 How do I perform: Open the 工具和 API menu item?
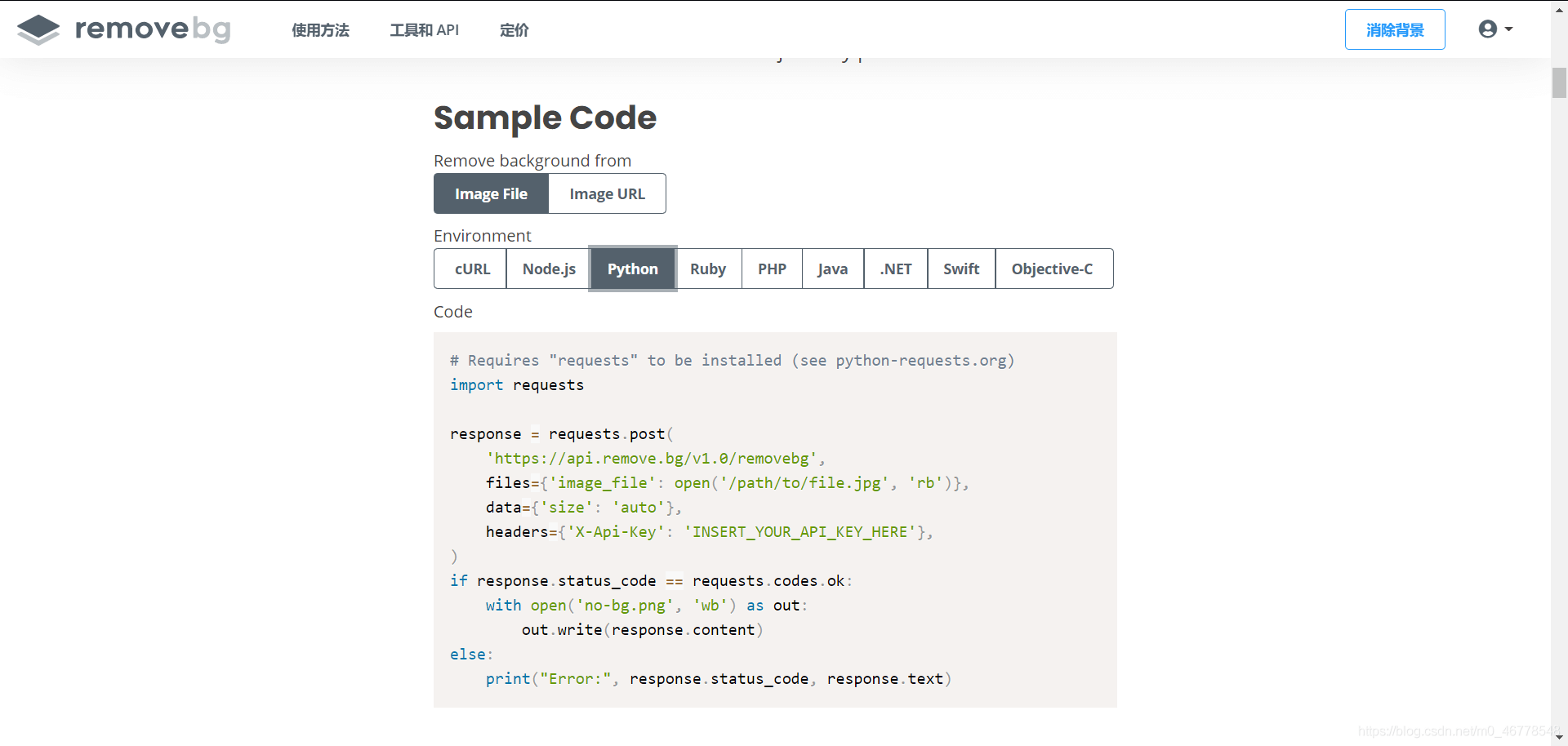[424, 30]
